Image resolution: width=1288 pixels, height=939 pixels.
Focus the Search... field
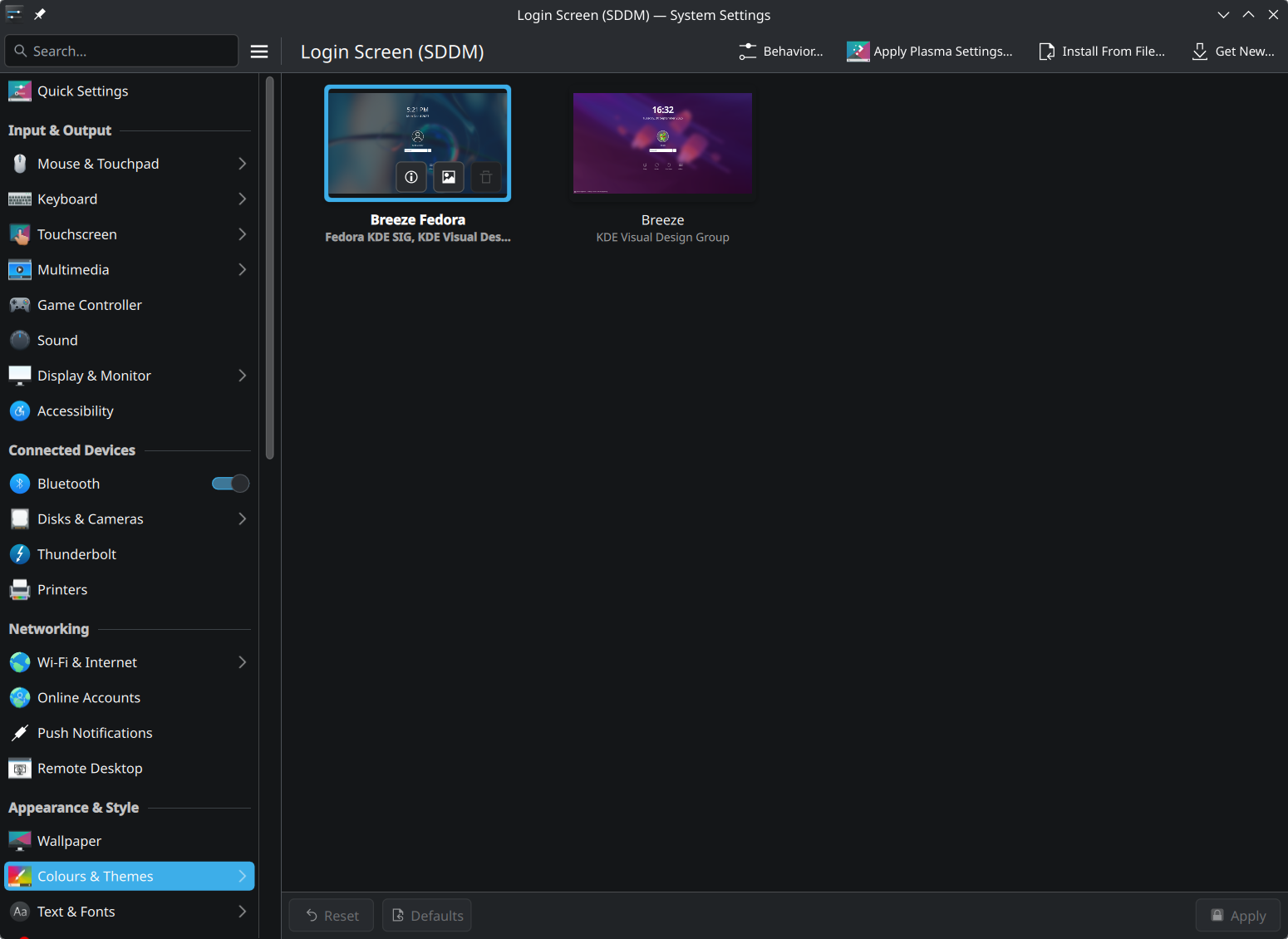[x=121, y=52]
